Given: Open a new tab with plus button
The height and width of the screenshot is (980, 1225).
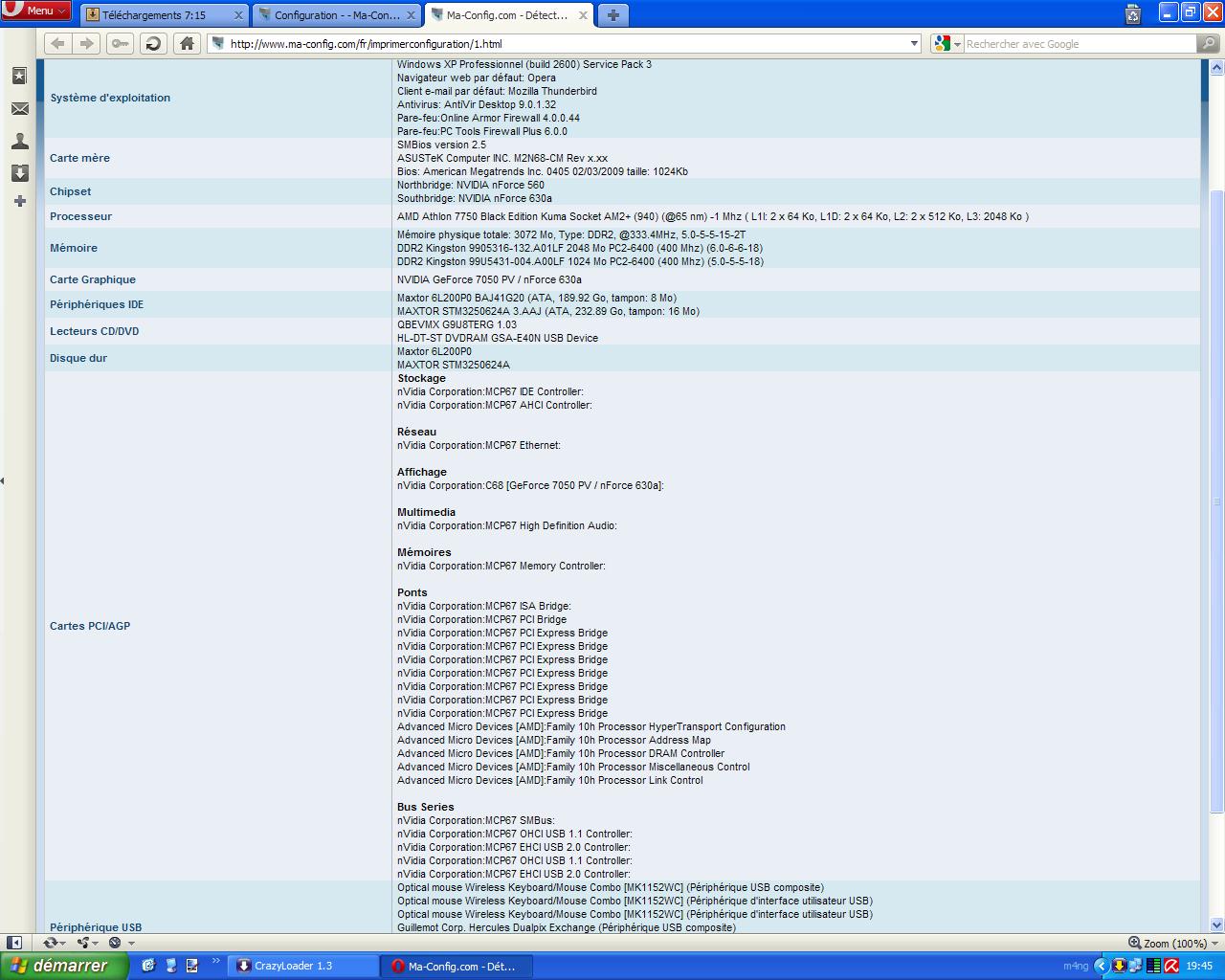Looking at the screenshot, I should click(612, 14).
